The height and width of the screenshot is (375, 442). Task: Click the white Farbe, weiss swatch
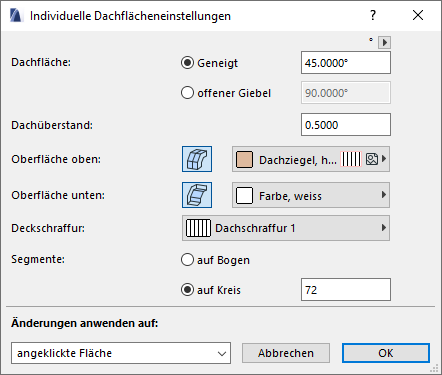pyautogui.click(x=244, y=195)
